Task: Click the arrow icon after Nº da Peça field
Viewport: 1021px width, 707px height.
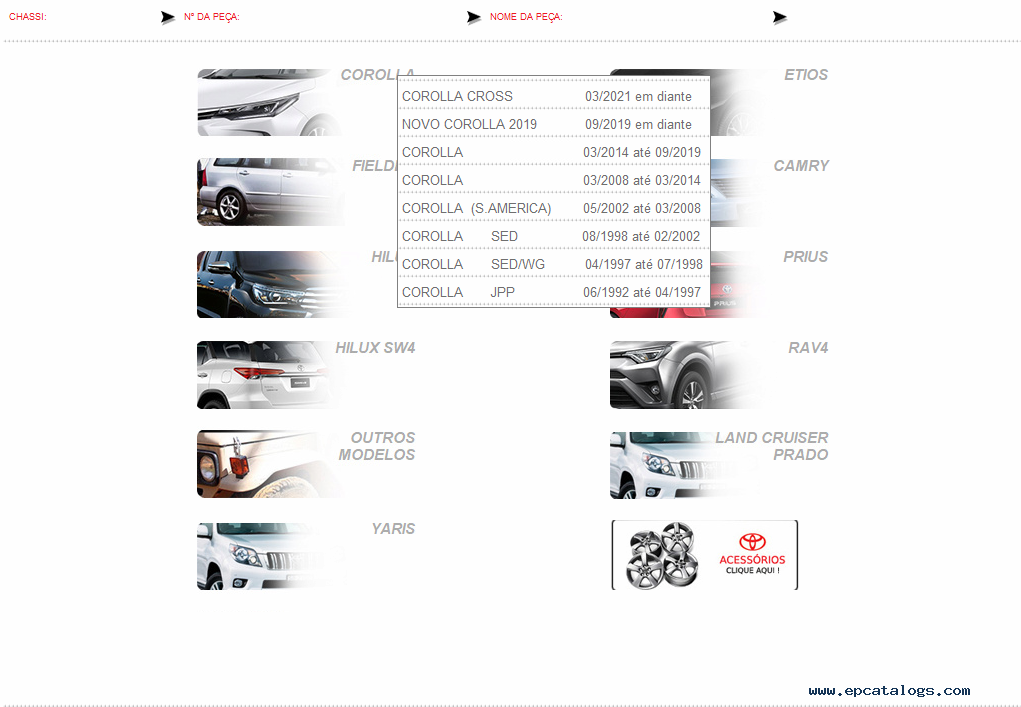Action: tap(473, 17)
